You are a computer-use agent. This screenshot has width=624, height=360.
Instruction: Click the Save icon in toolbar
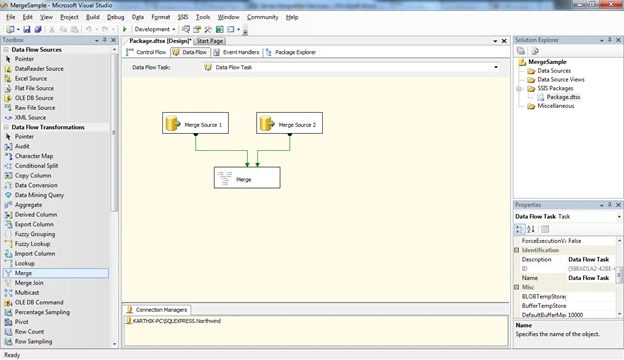[27, 29]
